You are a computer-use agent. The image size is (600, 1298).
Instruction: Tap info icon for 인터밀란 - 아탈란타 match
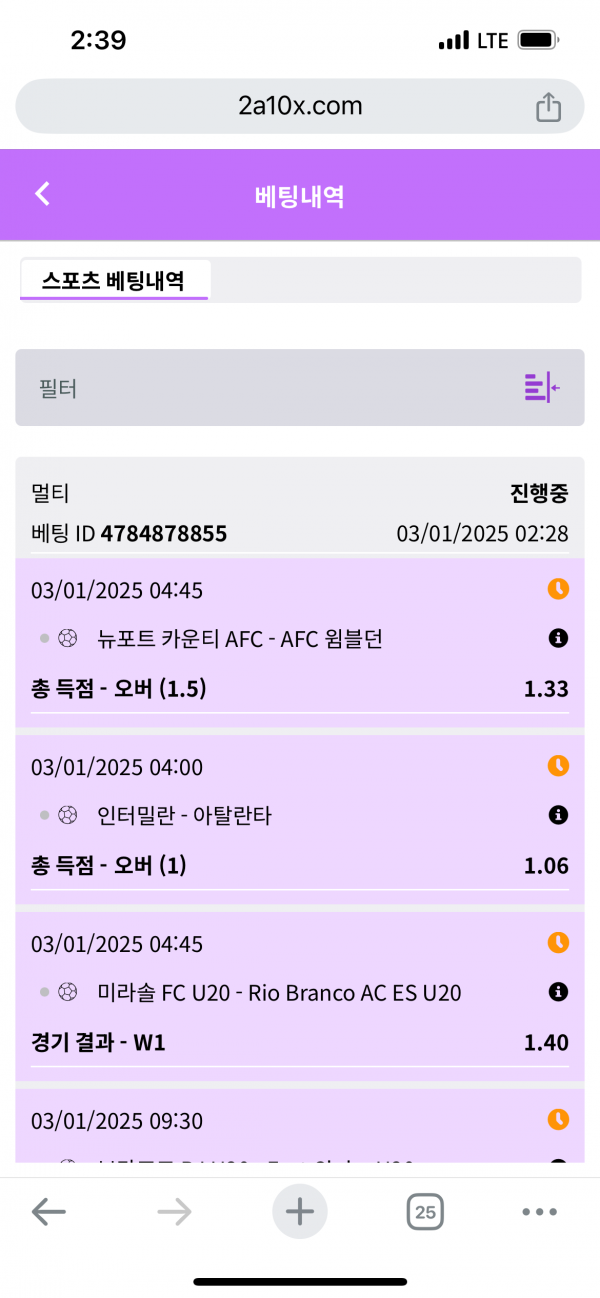(x=558, y=816)
